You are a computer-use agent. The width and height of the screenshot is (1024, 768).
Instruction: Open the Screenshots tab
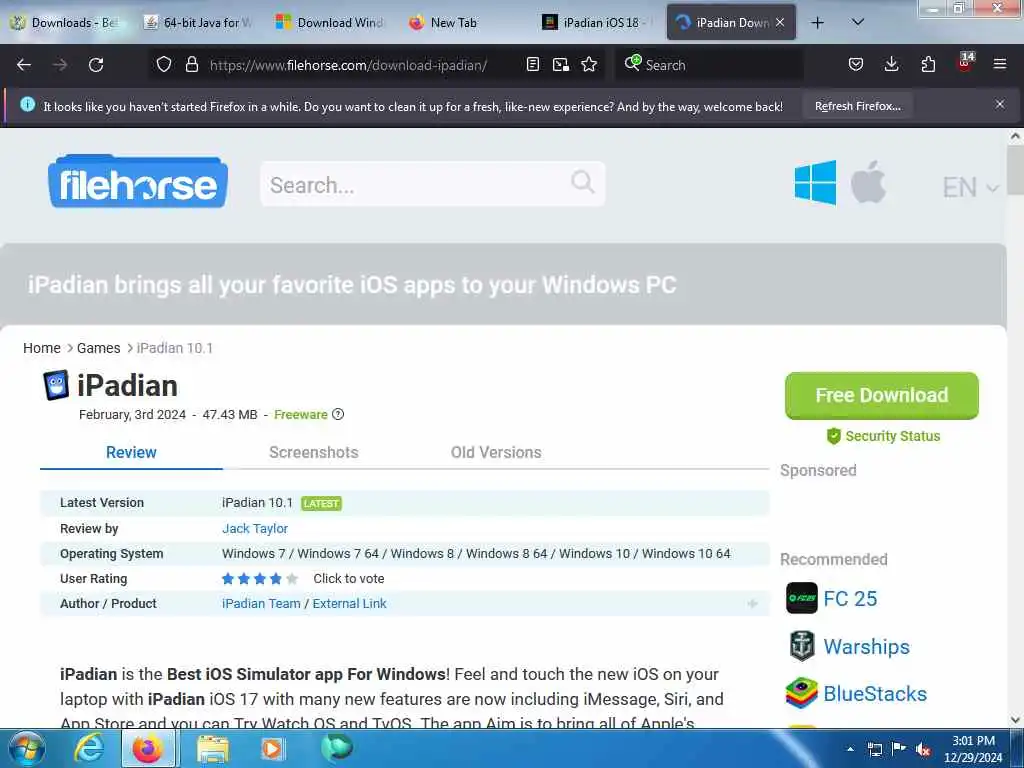(313, 452)
